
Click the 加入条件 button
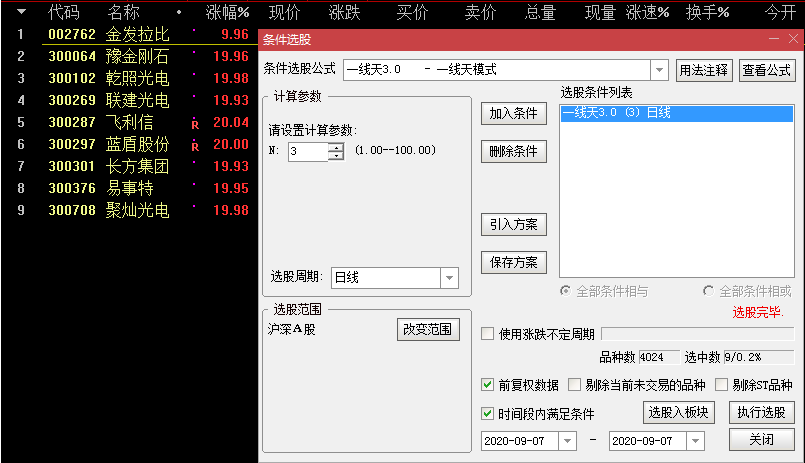pyautogui.click(x=513, y=113)
